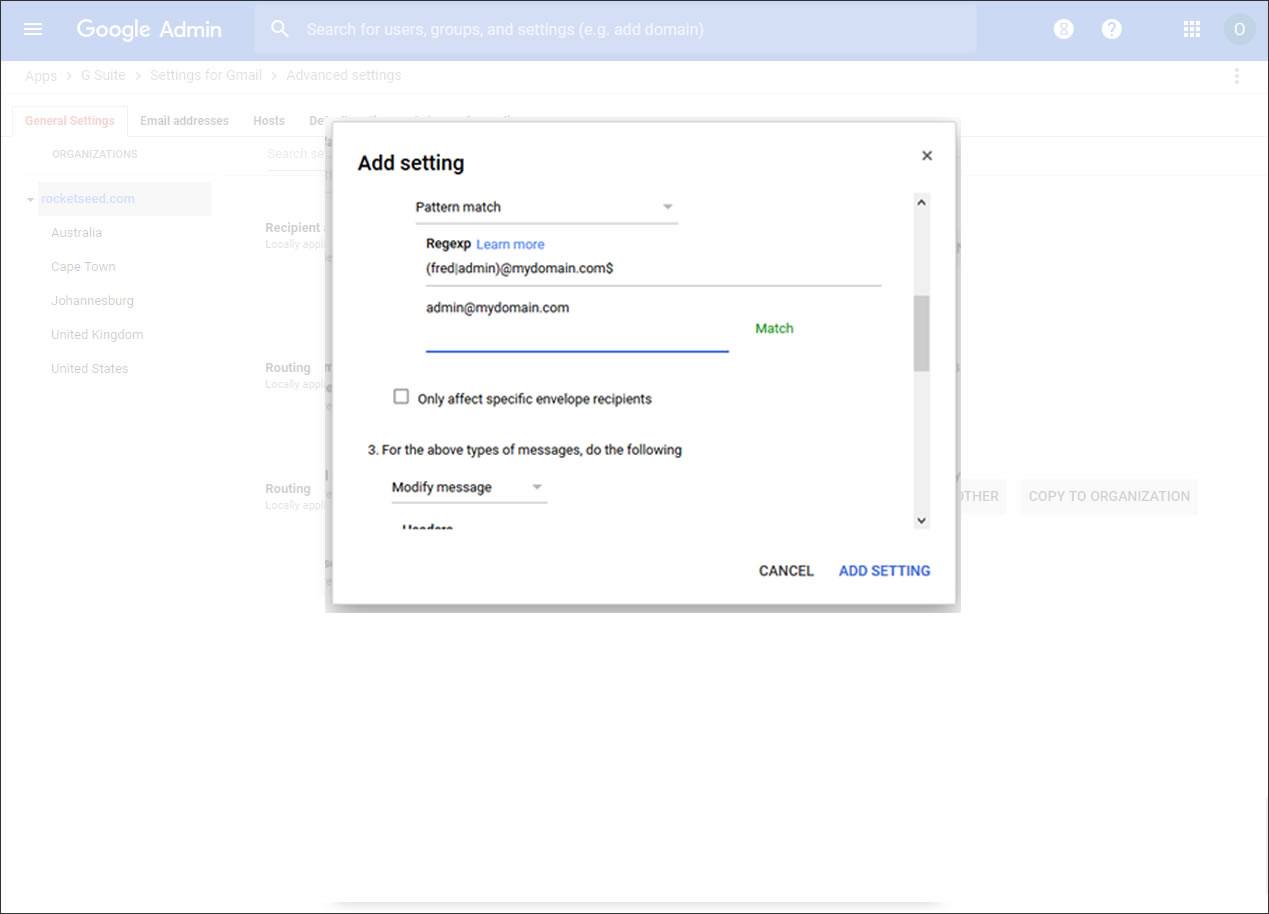Click the Regexp pattern input field
This screenshot has height=914, width=1269.
click(x=652, y=269)
